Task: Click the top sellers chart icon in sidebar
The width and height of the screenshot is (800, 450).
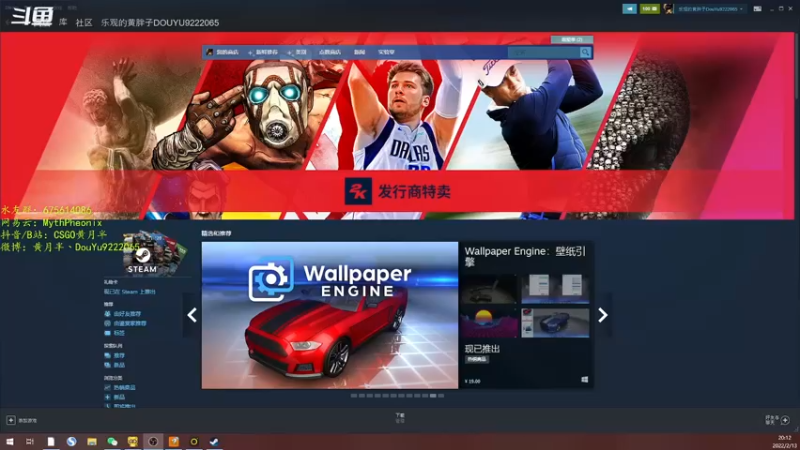Action: tap(107, 388)
